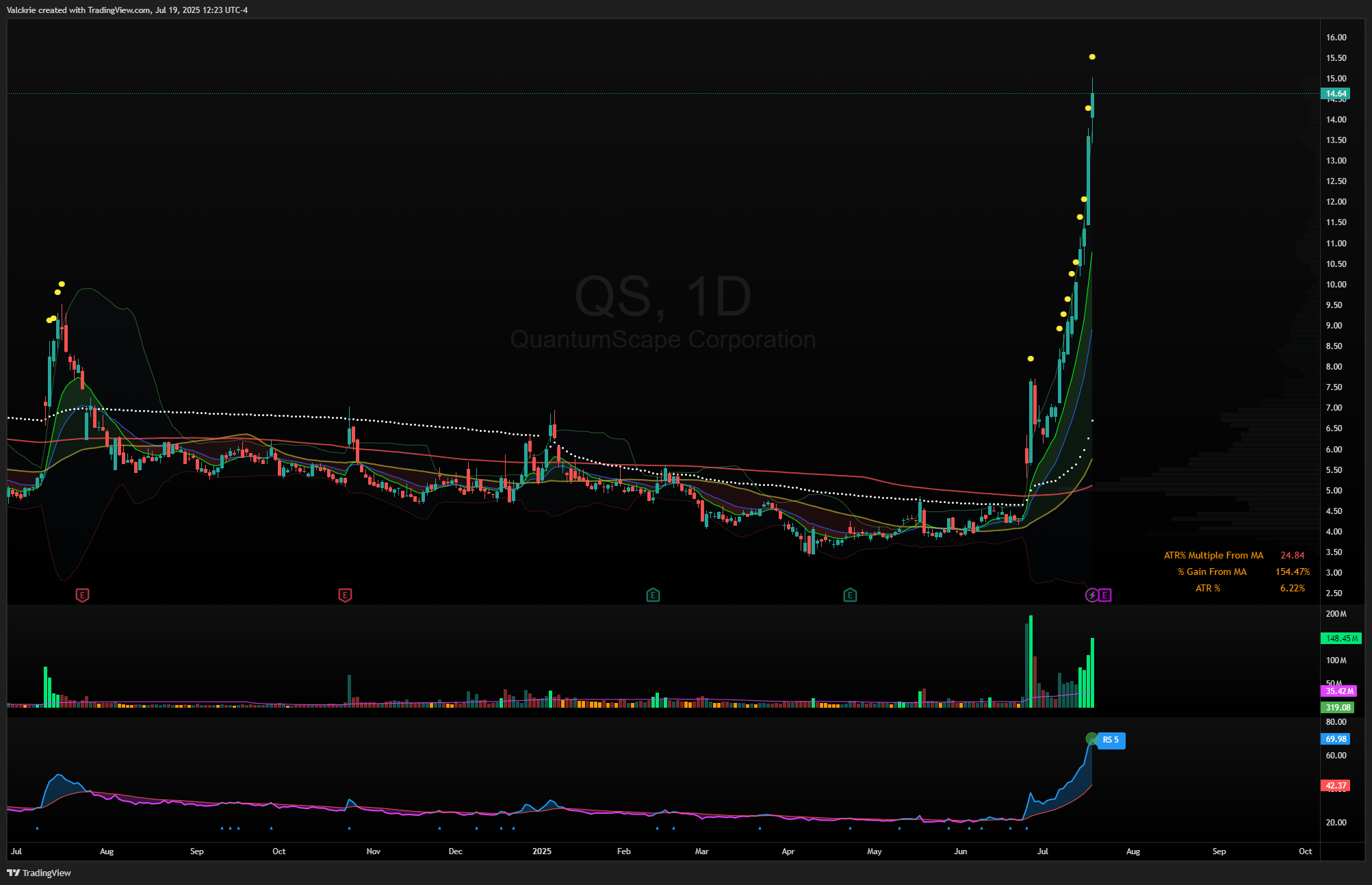Click the magenta 35.42M volume average label
The height and width of the screenshot is (885, 1372).
tap(1339, 691)
